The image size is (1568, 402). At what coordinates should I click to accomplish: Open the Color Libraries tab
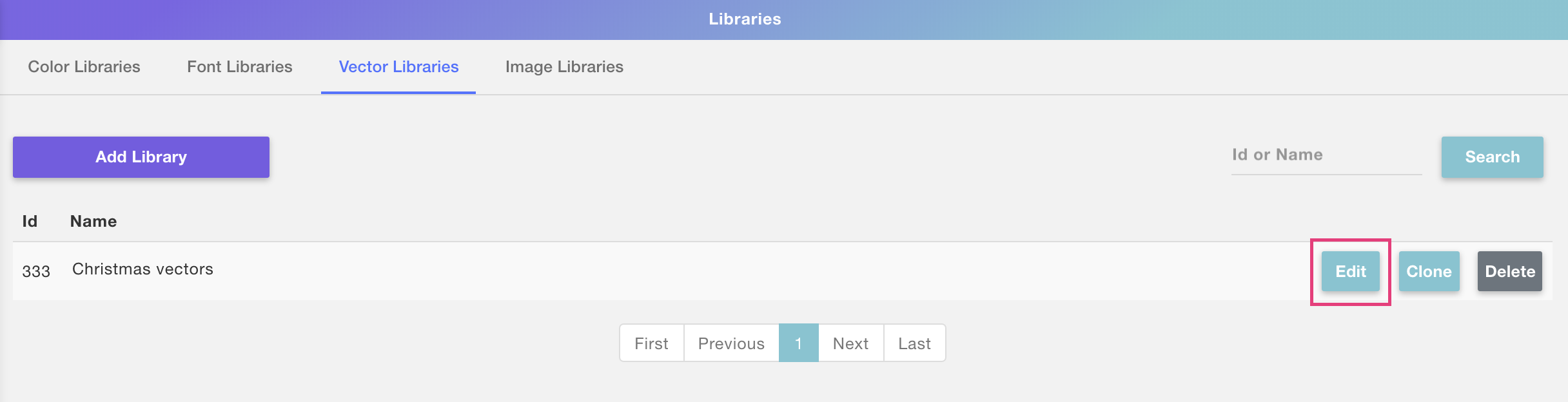[84, 67]
